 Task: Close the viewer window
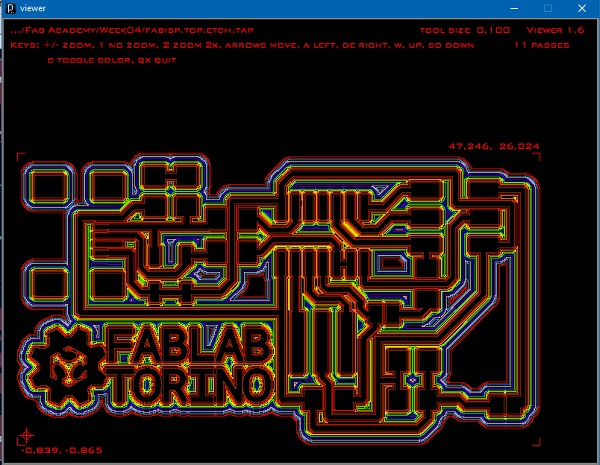[582, 8]
